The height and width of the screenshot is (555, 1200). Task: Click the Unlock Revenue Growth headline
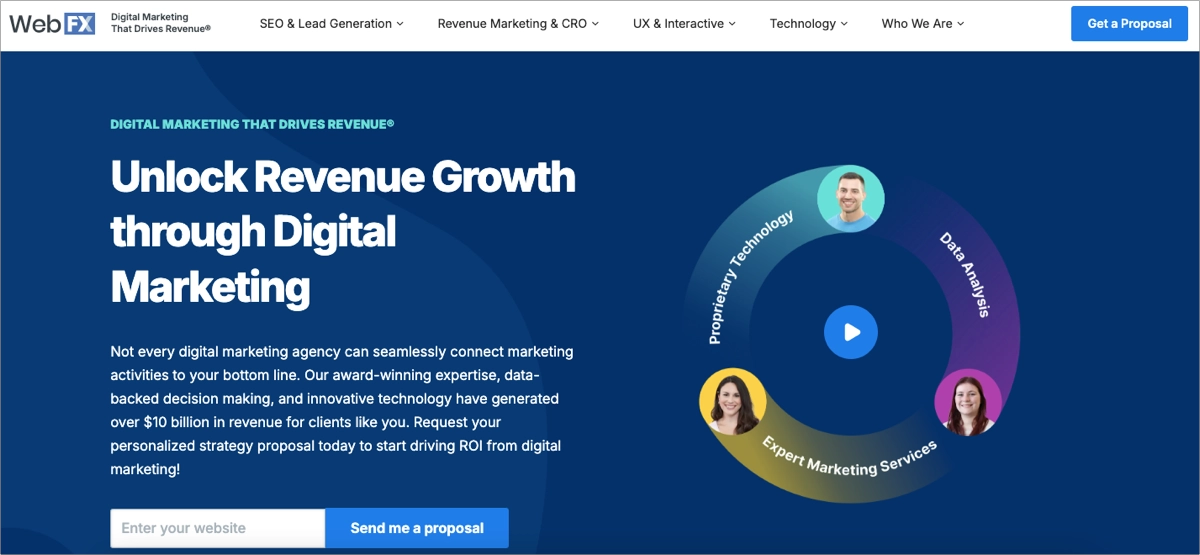[342, 232]
